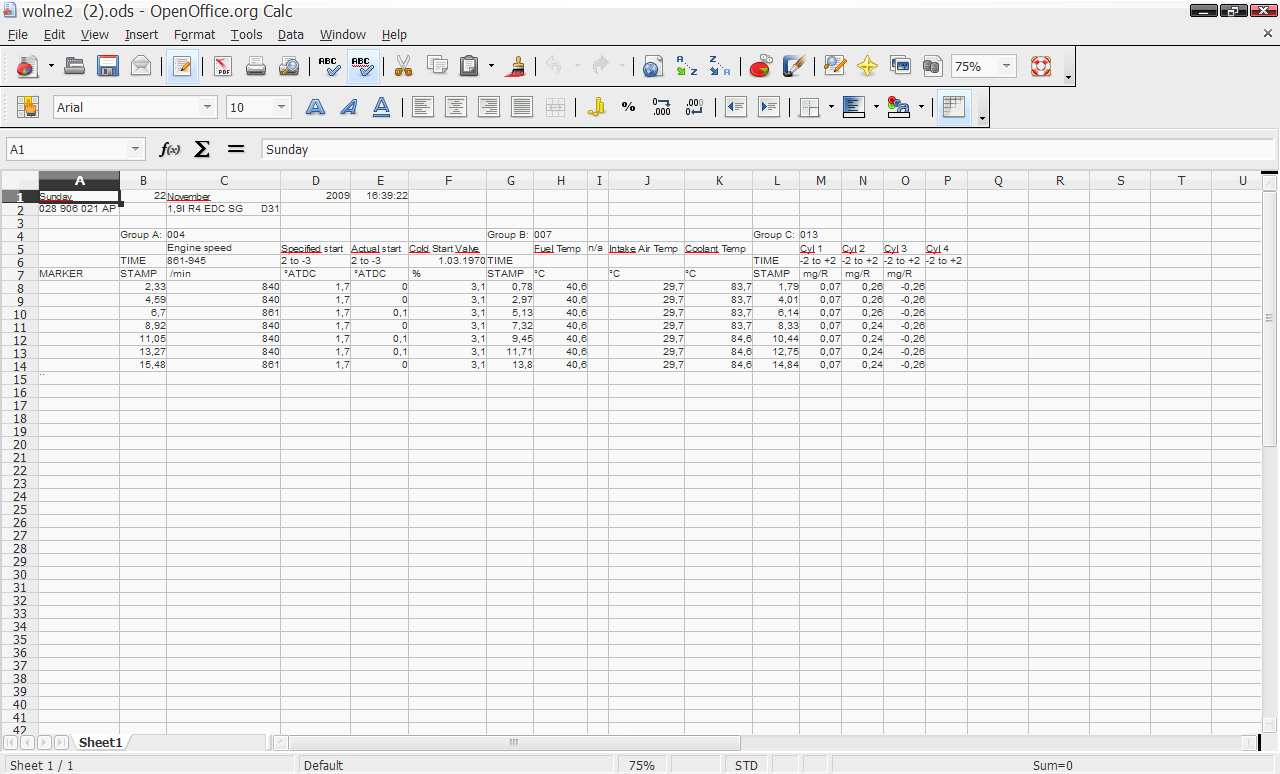1280x774 pixels.
Task: Insert a Hyperlink via the globe icon
Action: coord(653,67)
